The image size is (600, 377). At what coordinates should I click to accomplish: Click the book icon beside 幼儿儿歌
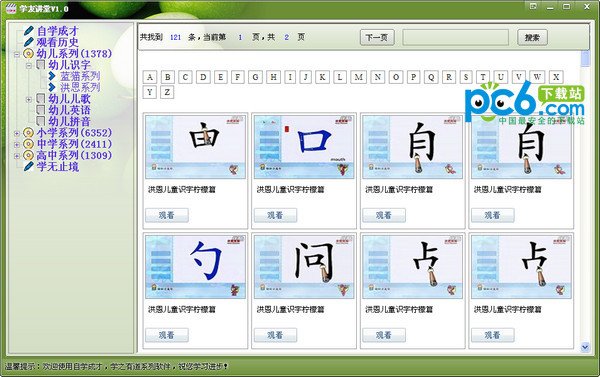coord(41,99)
